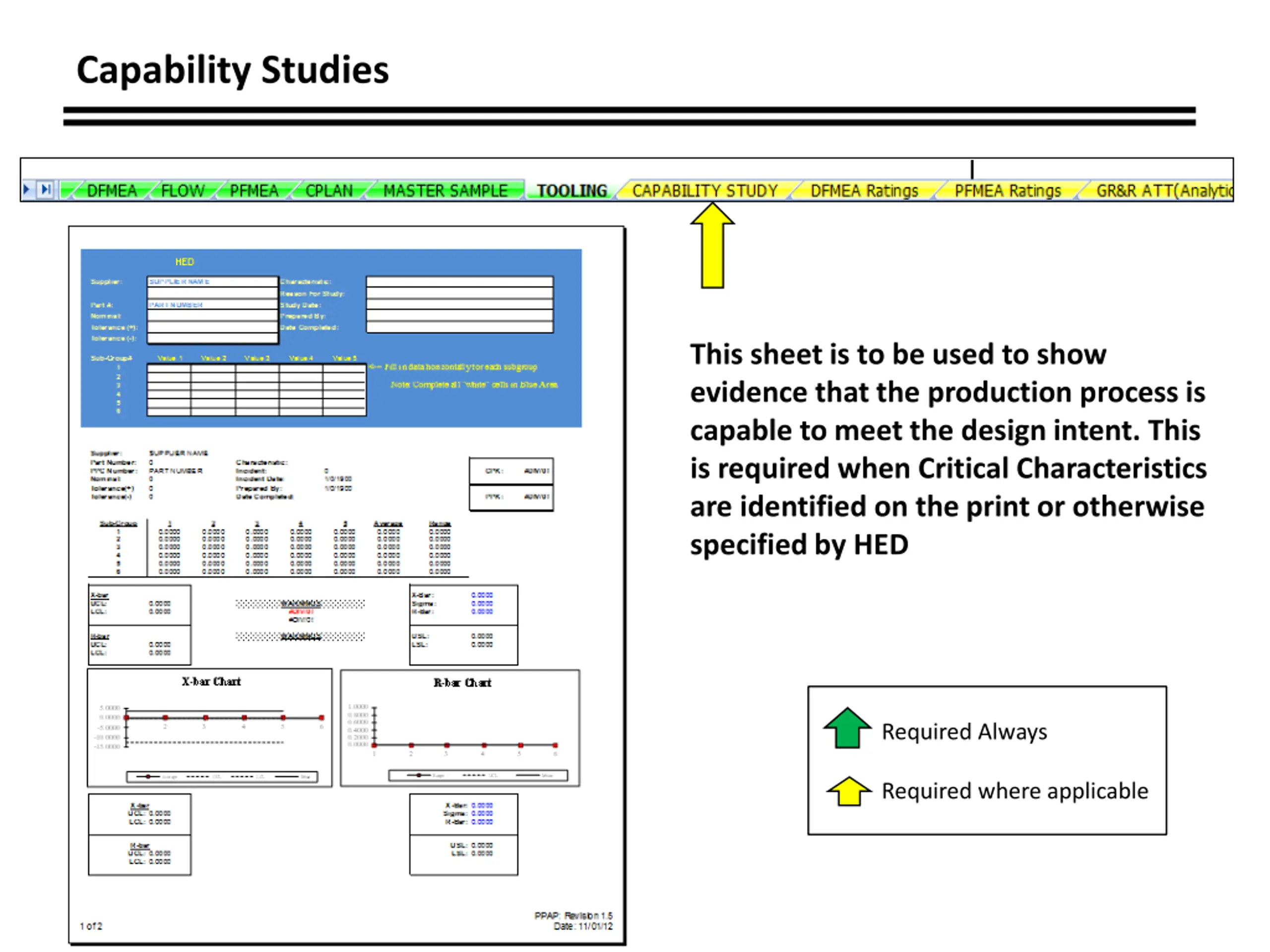Click the PPK value box
The width and height of the screenshot is (1270, 952).
(x=511, y=497)
